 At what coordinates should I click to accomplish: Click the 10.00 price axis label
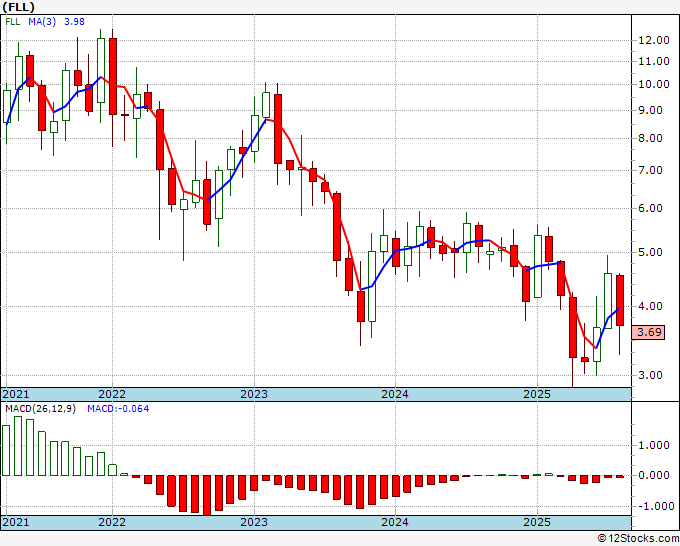[x=654, y=84]
